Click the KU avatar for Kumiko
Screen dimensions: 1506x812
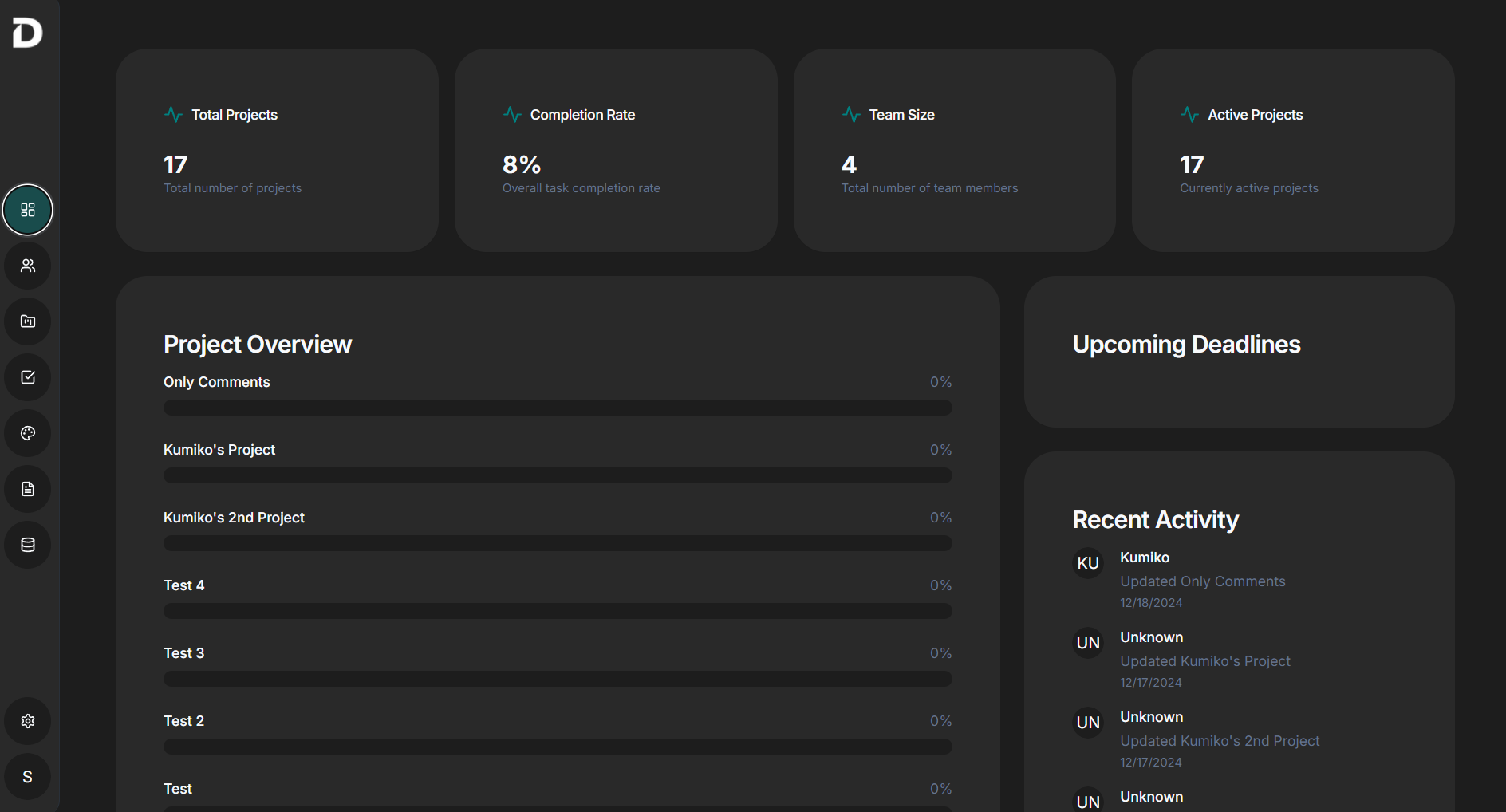1088,563
